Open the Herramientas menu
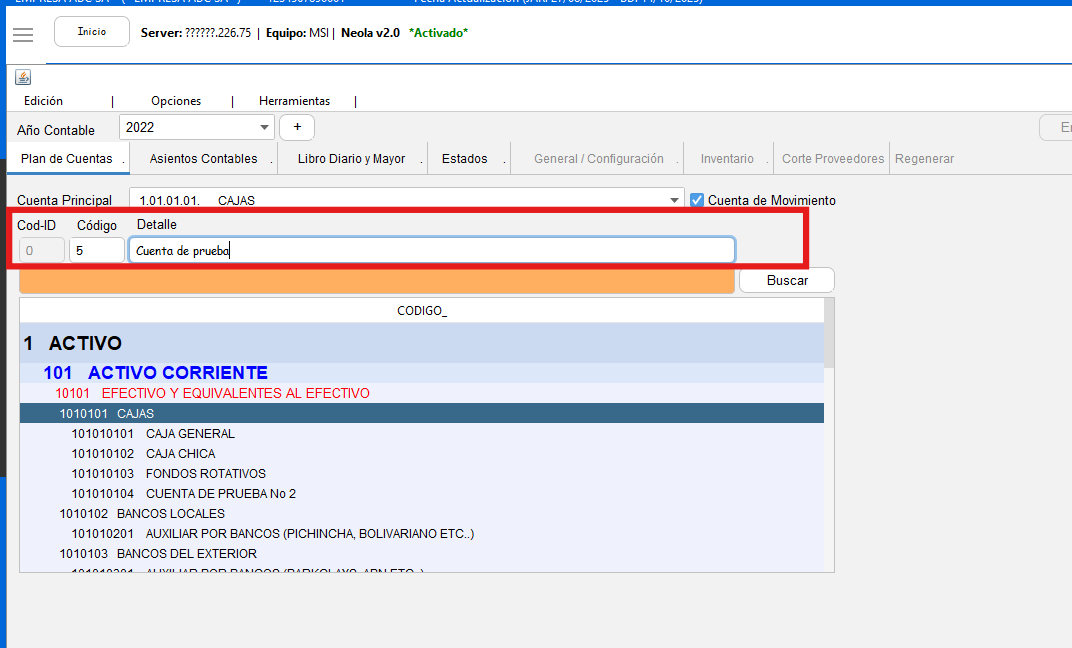This screenshot has height=648, width=1072. pyautogui.click(x=294, y=101)
